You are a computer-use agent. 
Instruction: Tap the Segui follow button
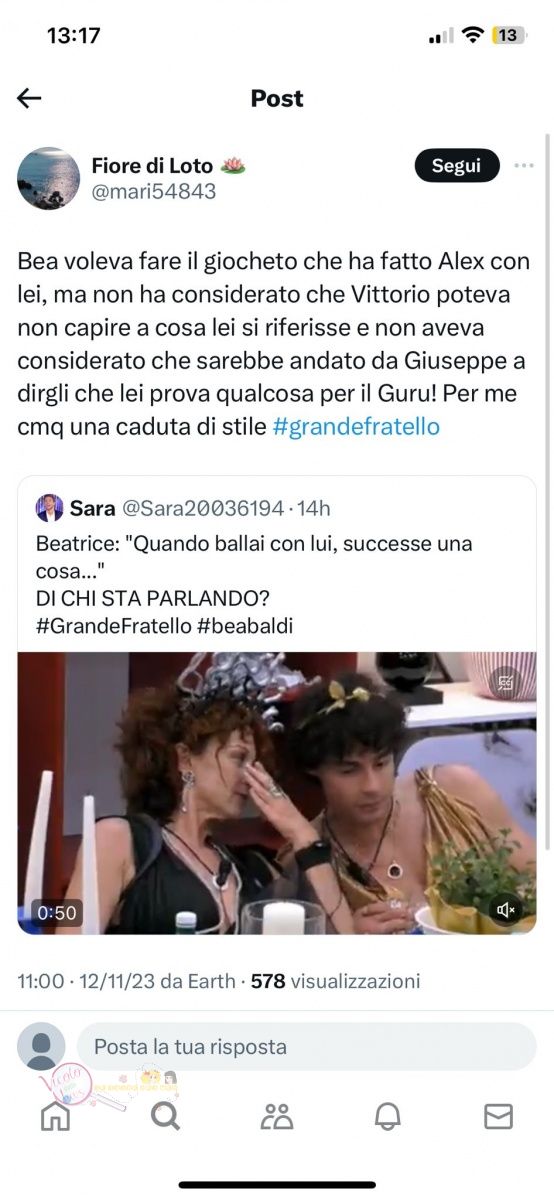(x=457, y=166)
